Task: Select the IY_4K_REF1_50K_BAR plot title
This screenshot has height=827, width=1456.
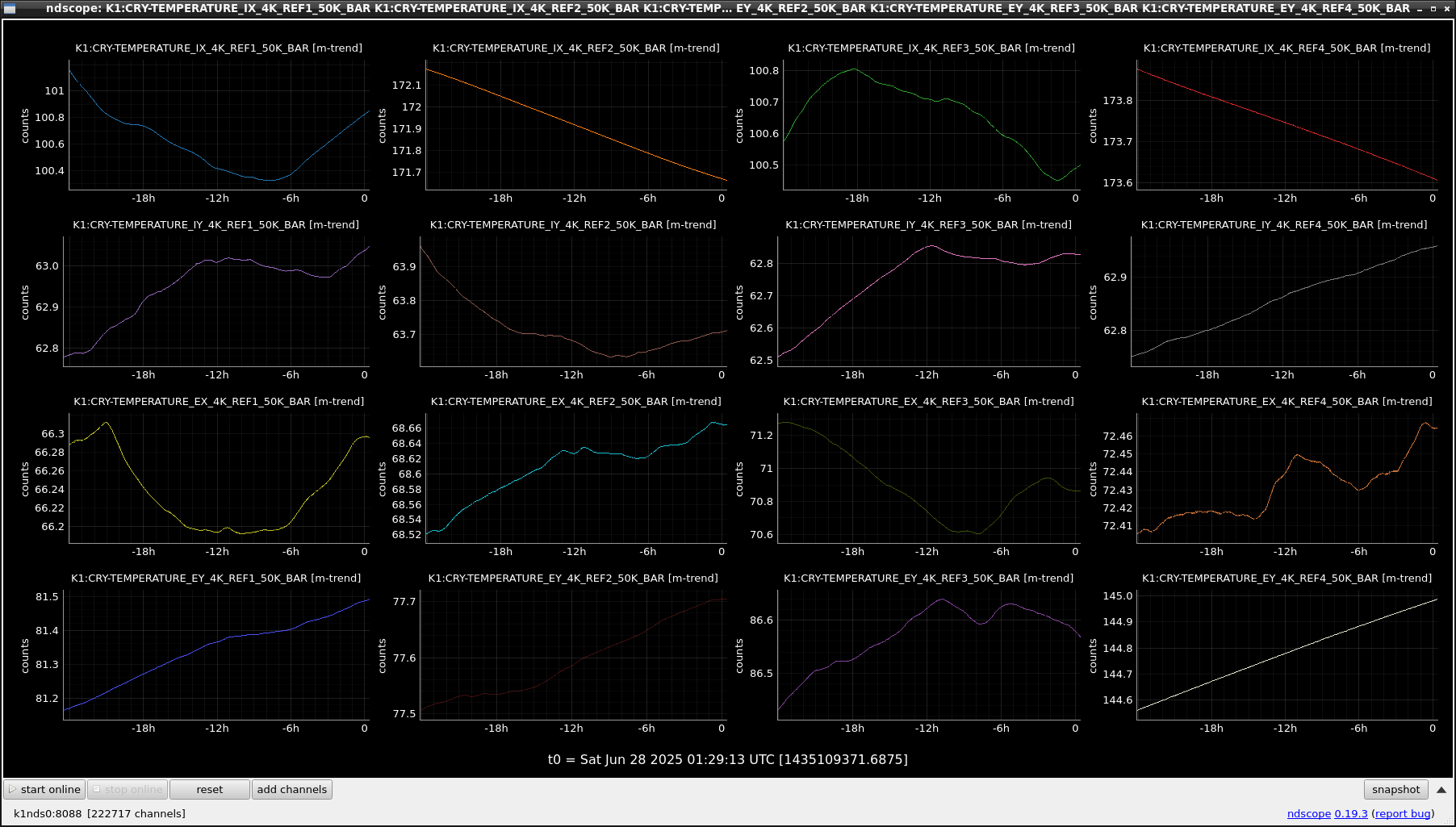Action: click(x=216, y=224)
